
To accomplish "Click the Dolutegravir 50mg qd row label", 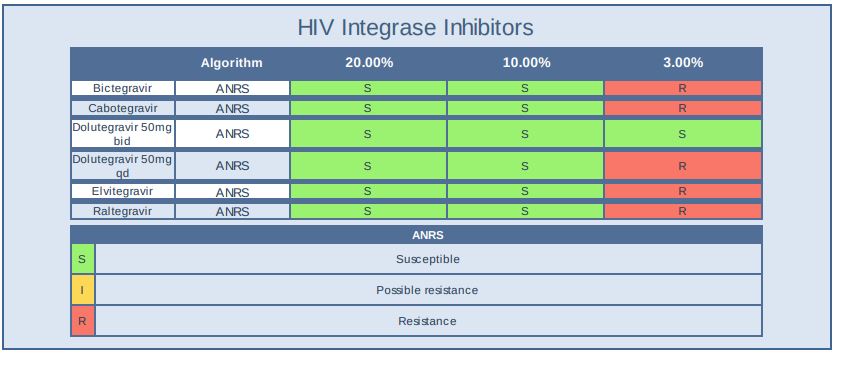I will coord(123,166).
